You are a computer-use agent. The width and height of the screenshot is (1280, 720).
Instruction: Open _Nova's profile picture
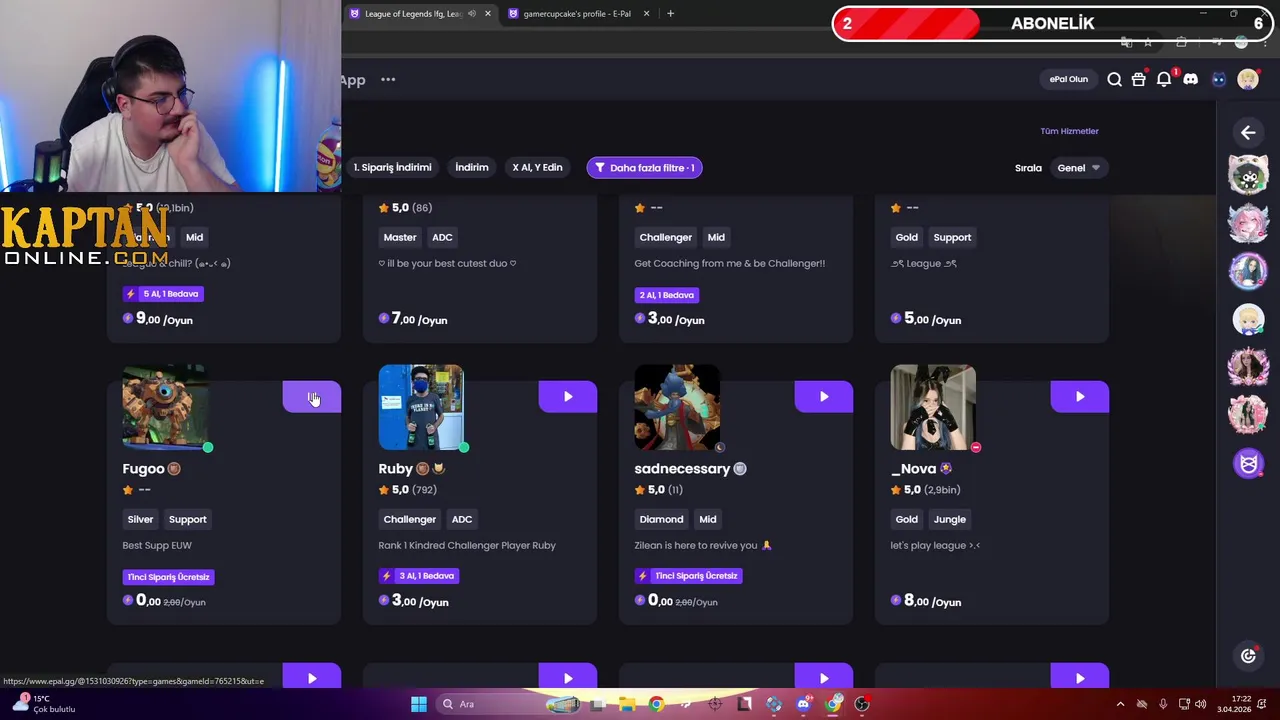click(x=933, y=407)
